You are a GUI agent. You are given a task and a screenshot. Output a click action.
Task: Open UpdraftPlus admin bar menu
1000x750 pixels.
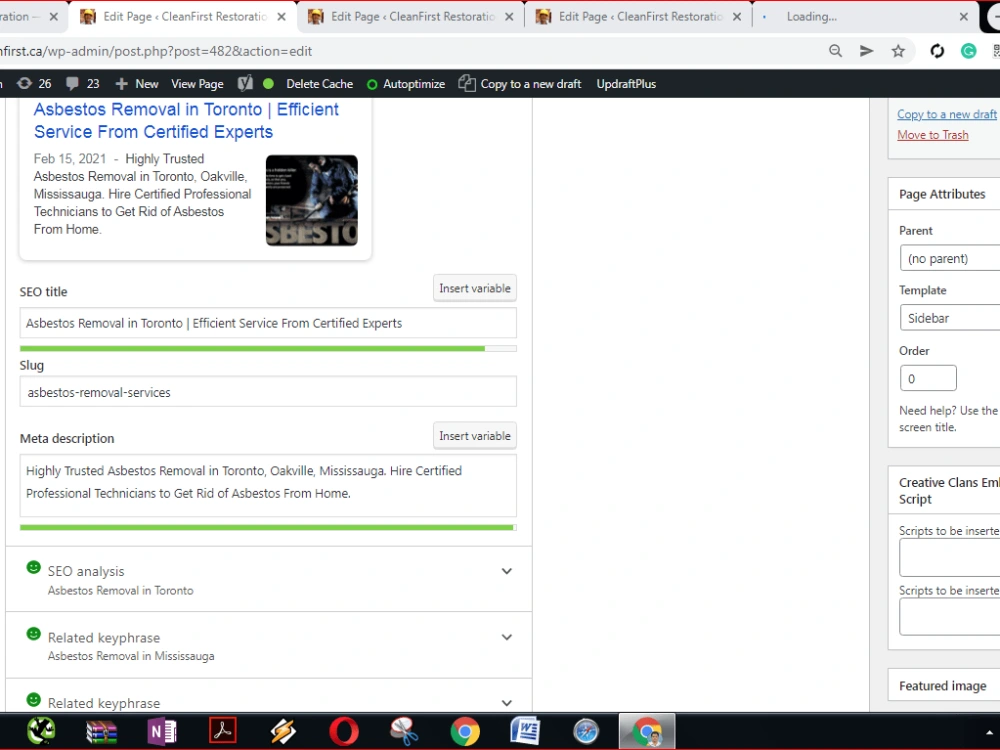[626, 84]
